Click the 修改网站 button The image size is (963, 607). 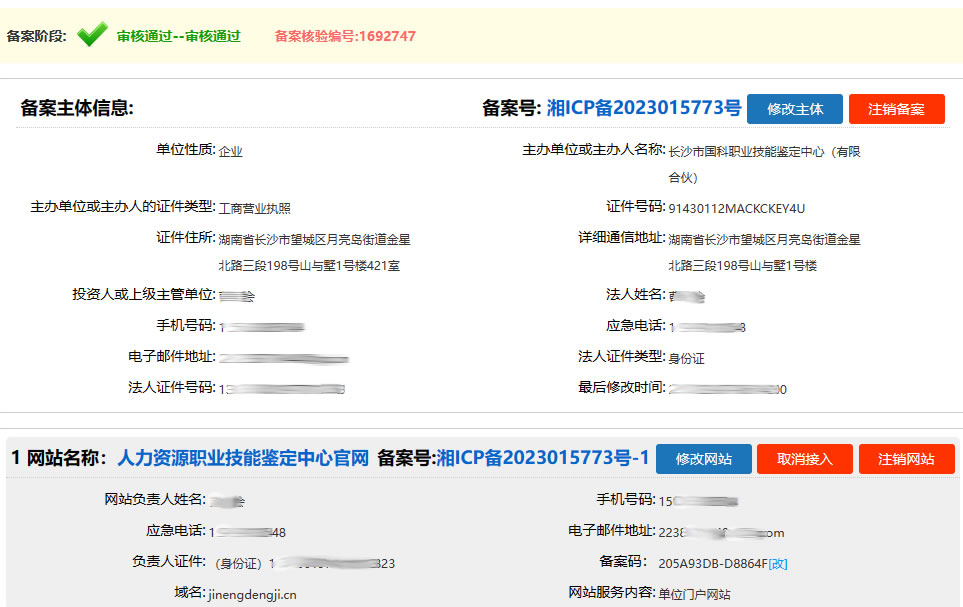click(703, 459)
